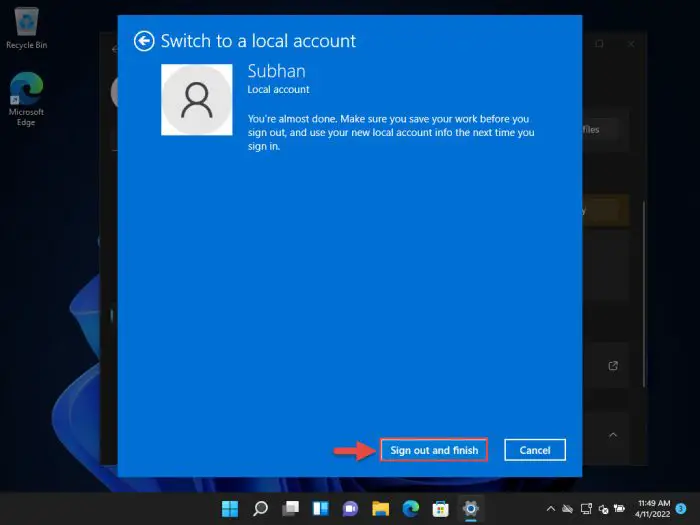Launch Teams Chat from taskbar
Image resolution: width=700 pixels, height=525 pixels.
click(x=350, y=508)
